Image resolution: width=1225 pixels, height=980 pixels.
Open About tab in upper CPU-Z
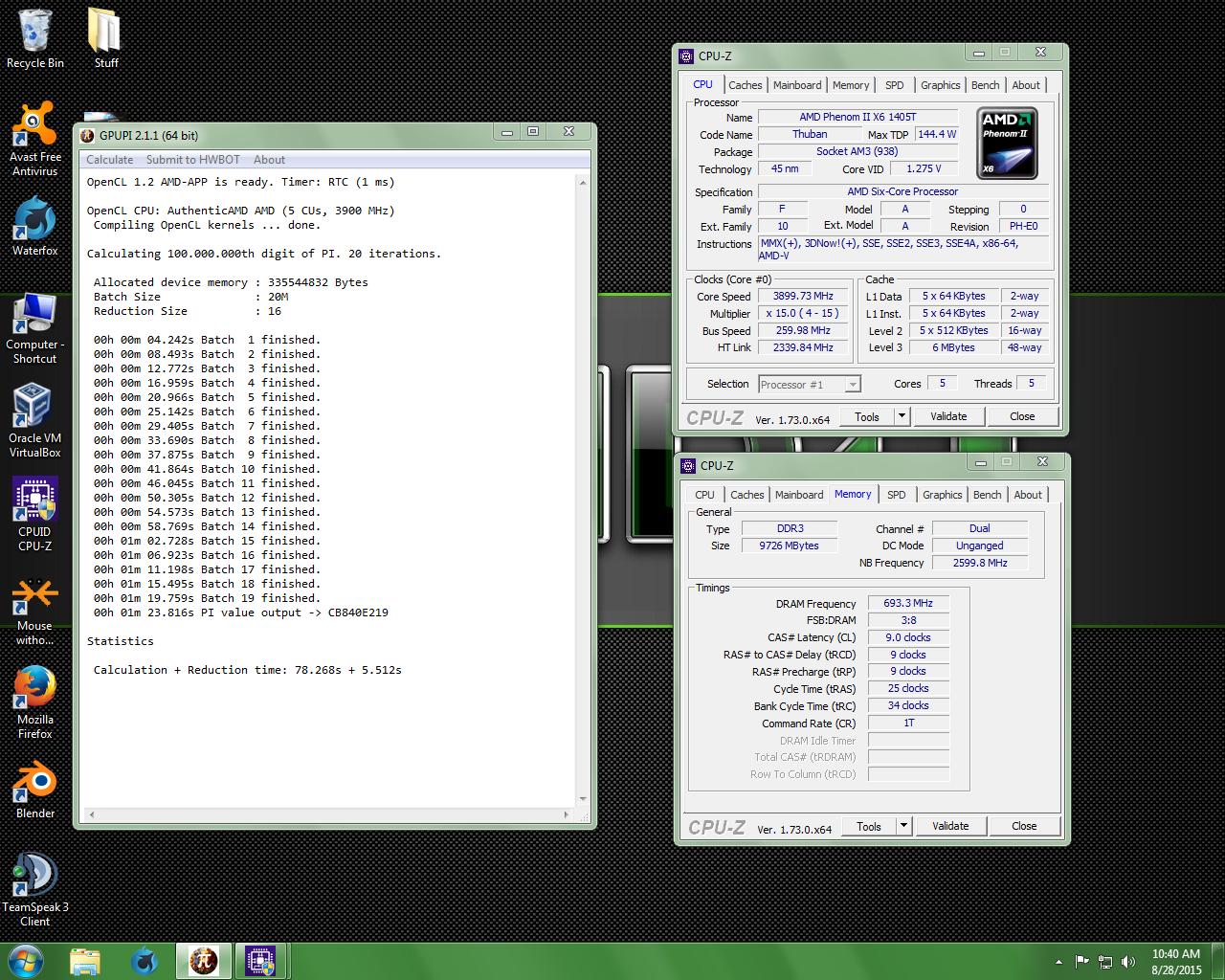tap(1026, 85)
